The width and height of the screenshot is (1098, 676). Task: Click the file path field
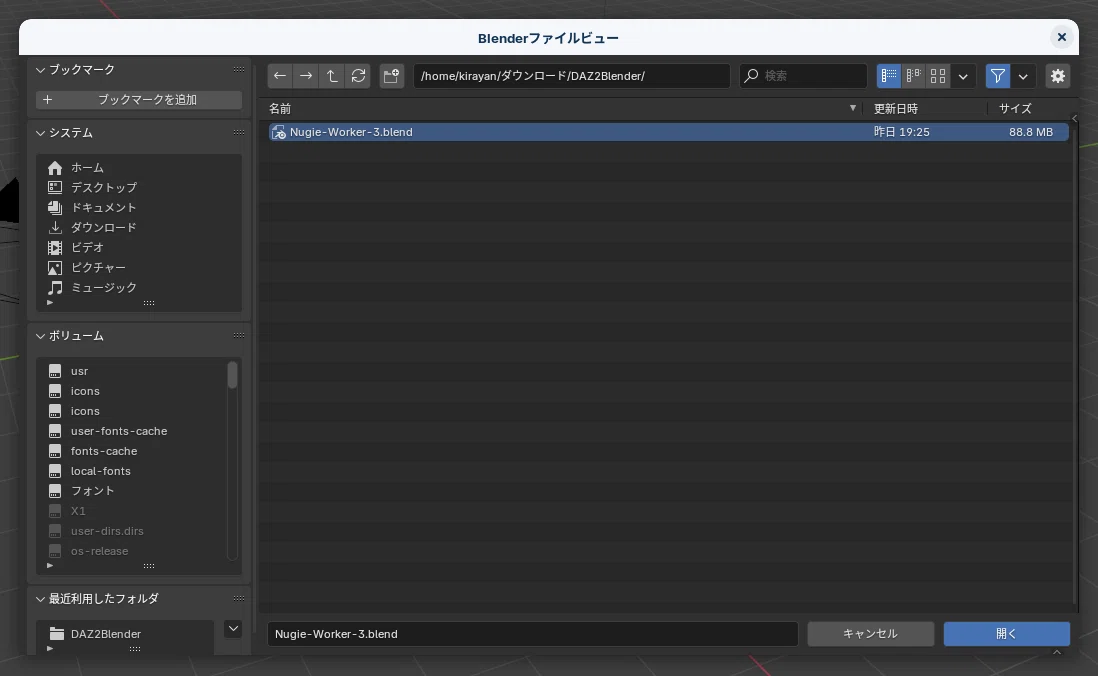(x=571, y=76)
